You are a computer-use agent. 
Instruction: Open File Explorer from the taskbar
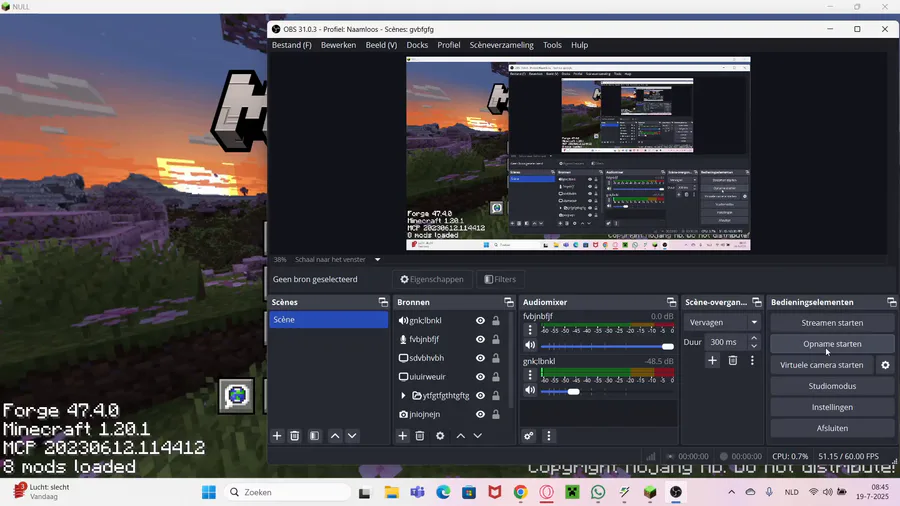coord(391,492)
